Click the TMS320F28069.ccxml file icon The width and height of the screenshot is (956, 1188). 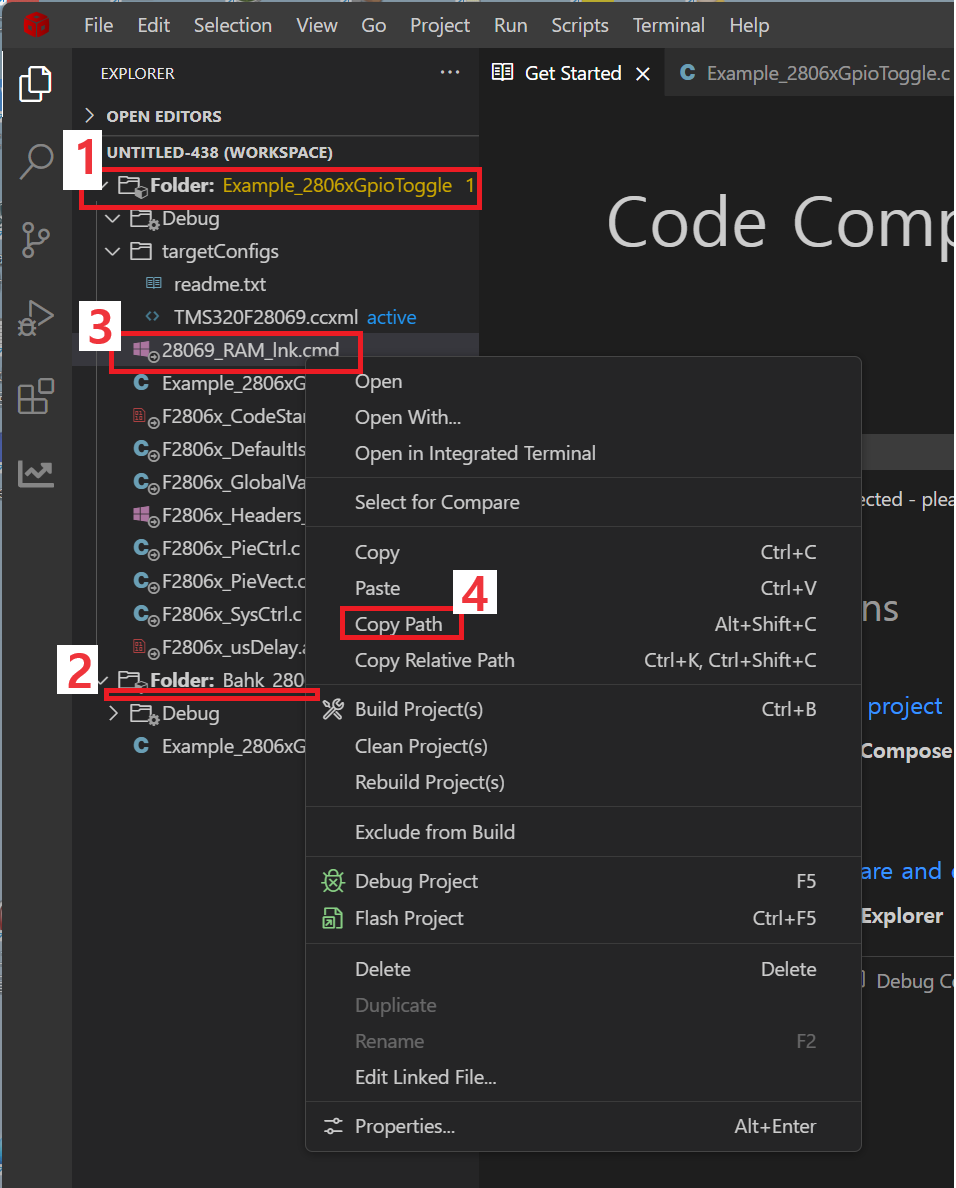tap(153, 317)
